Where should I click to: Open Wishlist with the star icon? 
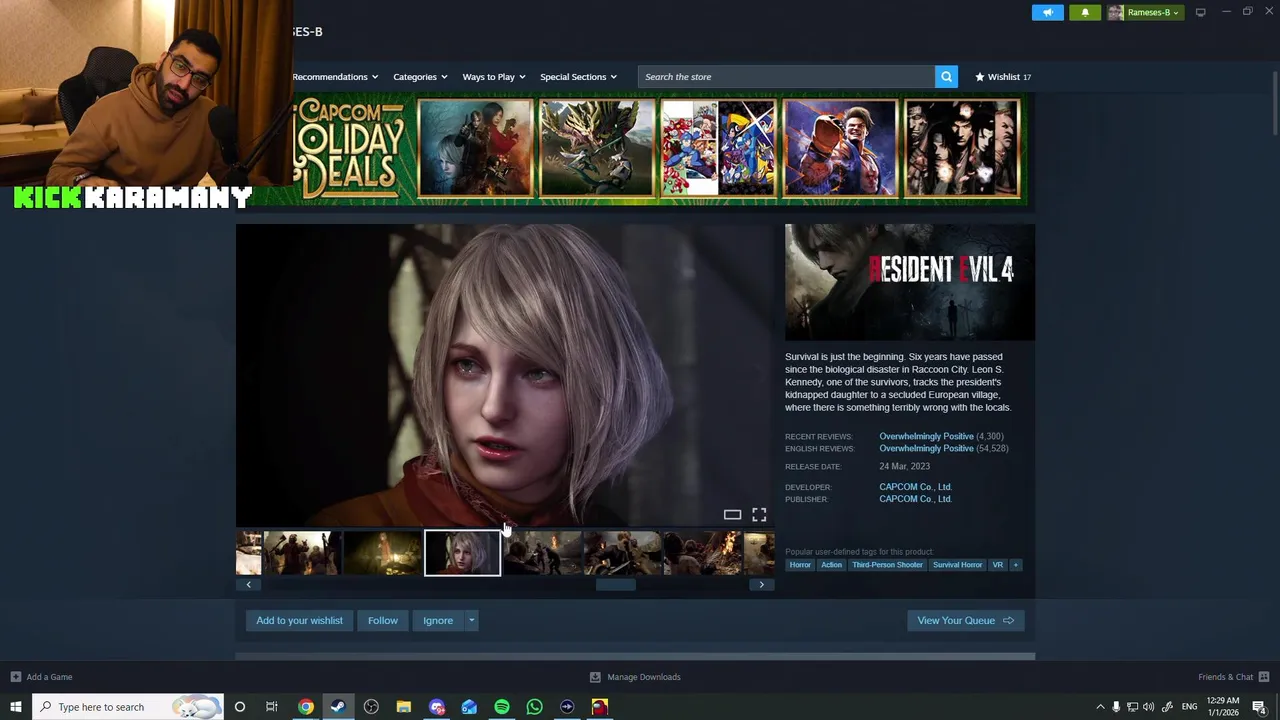pos(1003,77)
